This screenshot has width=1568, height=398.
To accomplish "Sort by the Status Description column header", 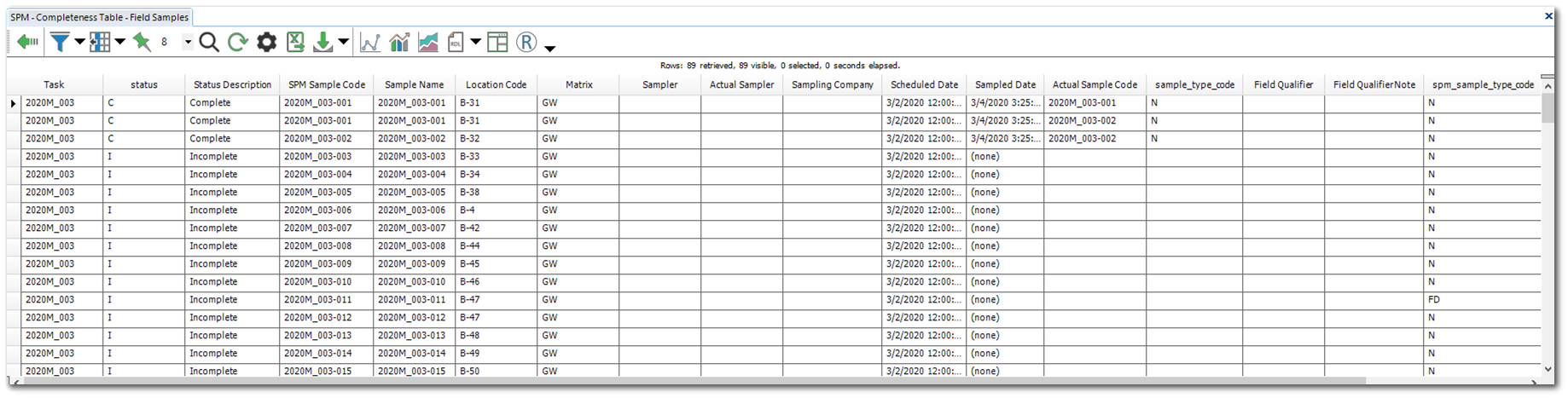I will [232, 84].
